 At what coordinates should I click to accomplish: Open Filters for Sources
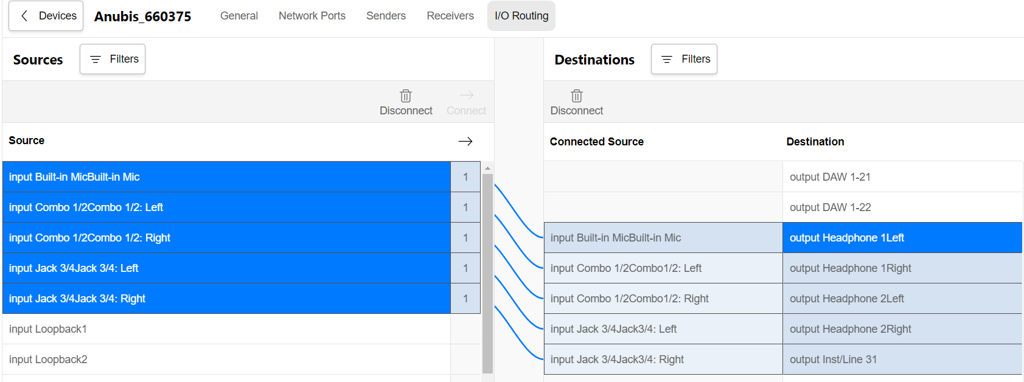[112, 59]
